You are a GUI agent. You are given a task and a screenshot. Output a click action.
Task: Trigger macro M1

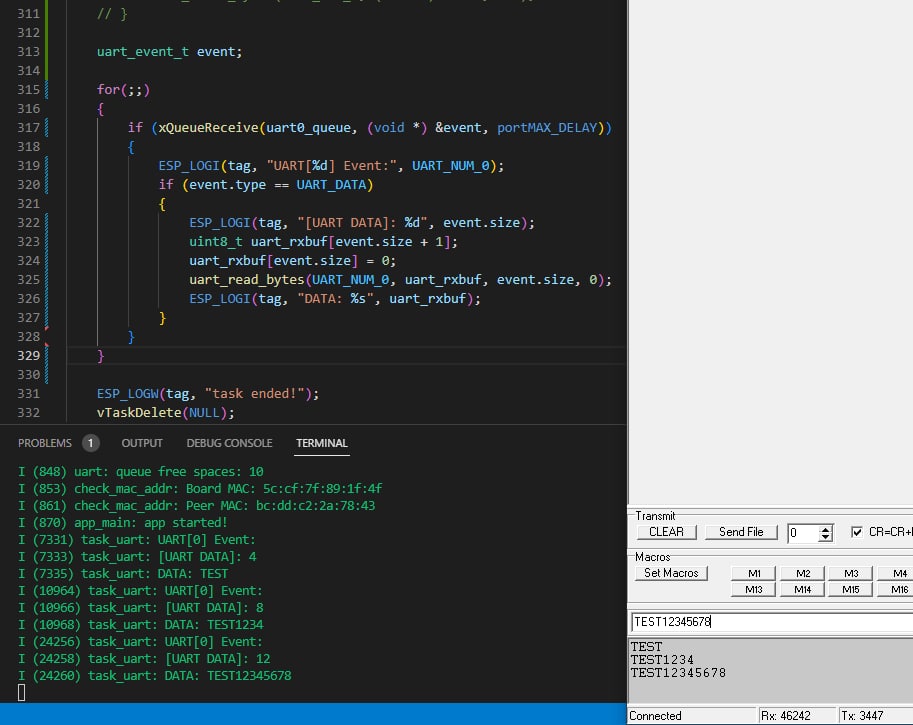[754, 573]
